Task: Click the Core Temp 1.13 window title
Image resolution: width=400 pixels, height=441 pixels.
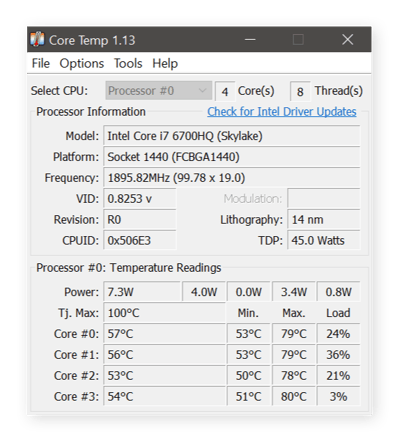Action: (92, 40)
